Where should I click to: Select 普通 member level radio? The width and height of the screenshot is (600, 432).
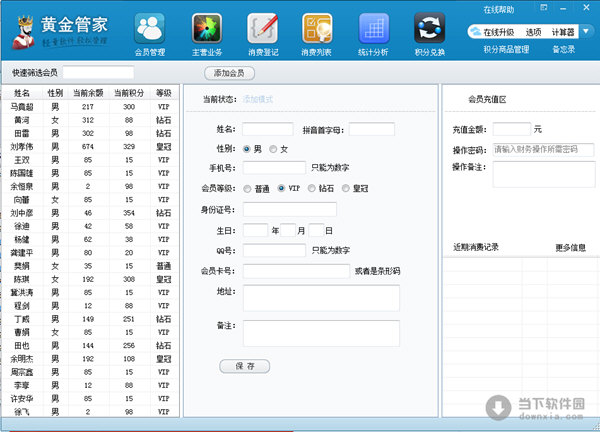246,188
